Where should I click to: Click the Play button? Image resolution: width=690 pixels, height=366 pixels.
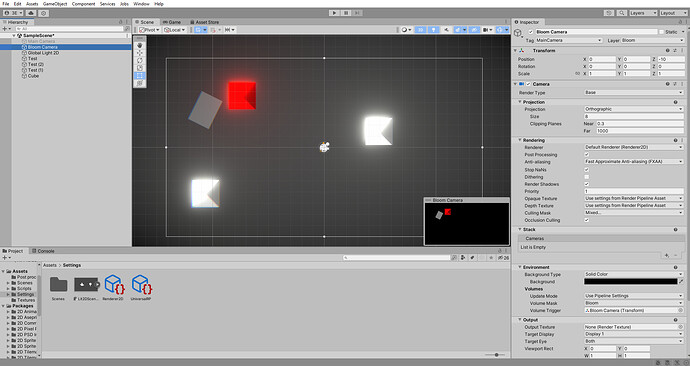(x=334, y=13)
